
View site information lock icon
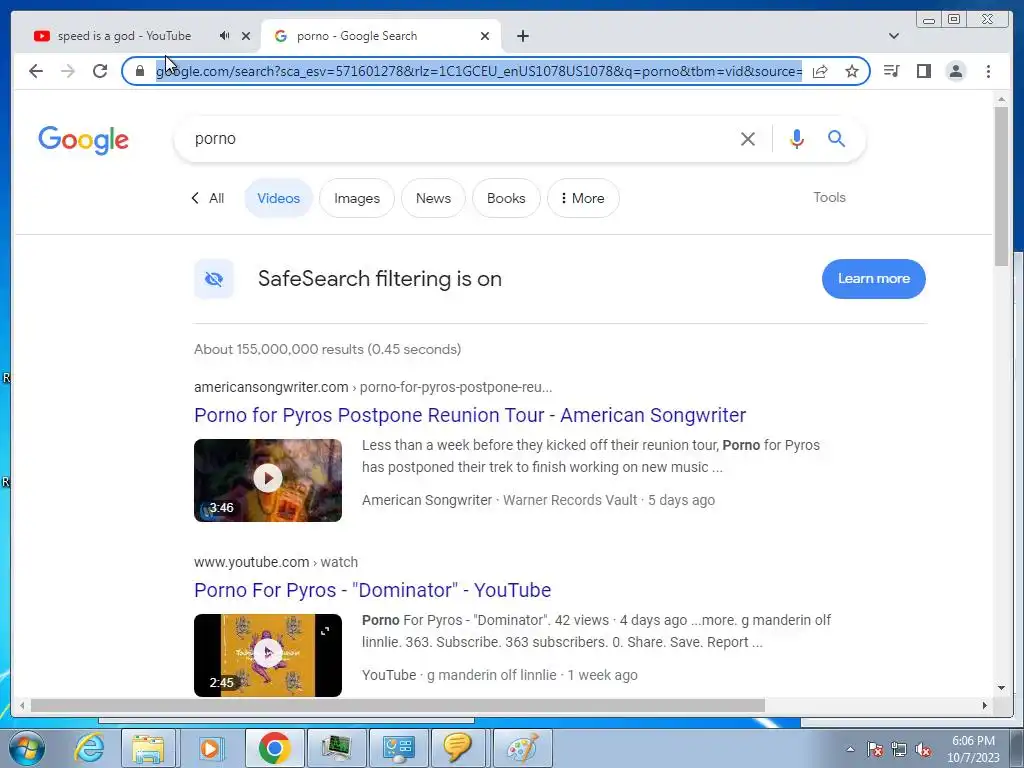[x=140, y=71]
